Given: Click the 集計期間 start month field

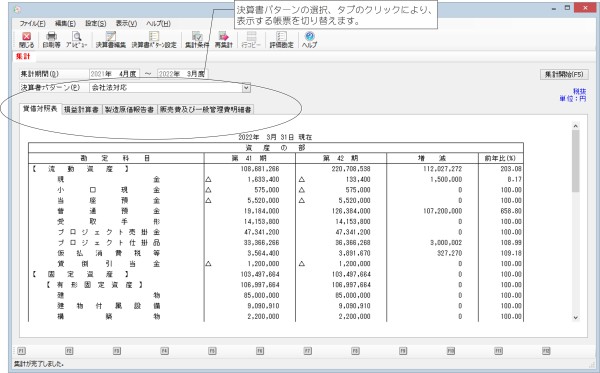Looking at the screenshot, I should pos(114,74).
